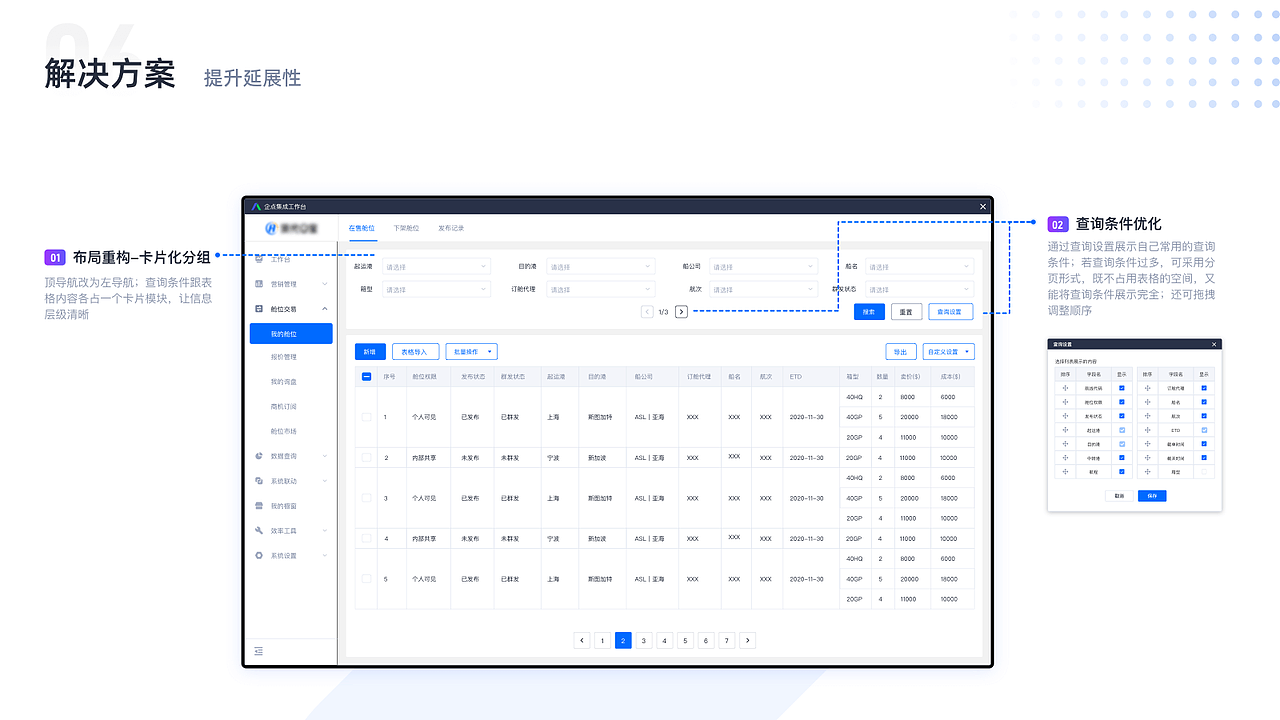Screen dimensions: 1280x720
Task: Uncheck 船名 display checkbox in 查询设置 dialog
Action: (1204, 402)
